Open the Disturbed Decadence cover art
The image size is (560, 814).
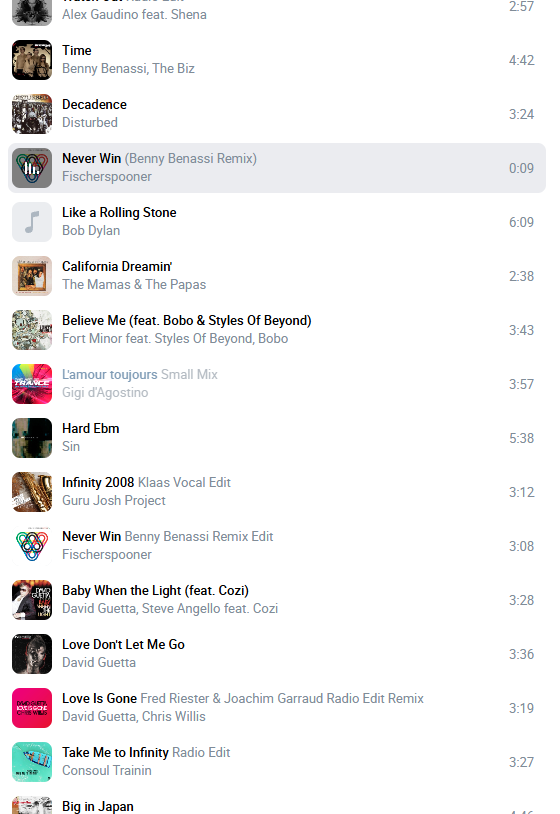click(x=32, y=114)
